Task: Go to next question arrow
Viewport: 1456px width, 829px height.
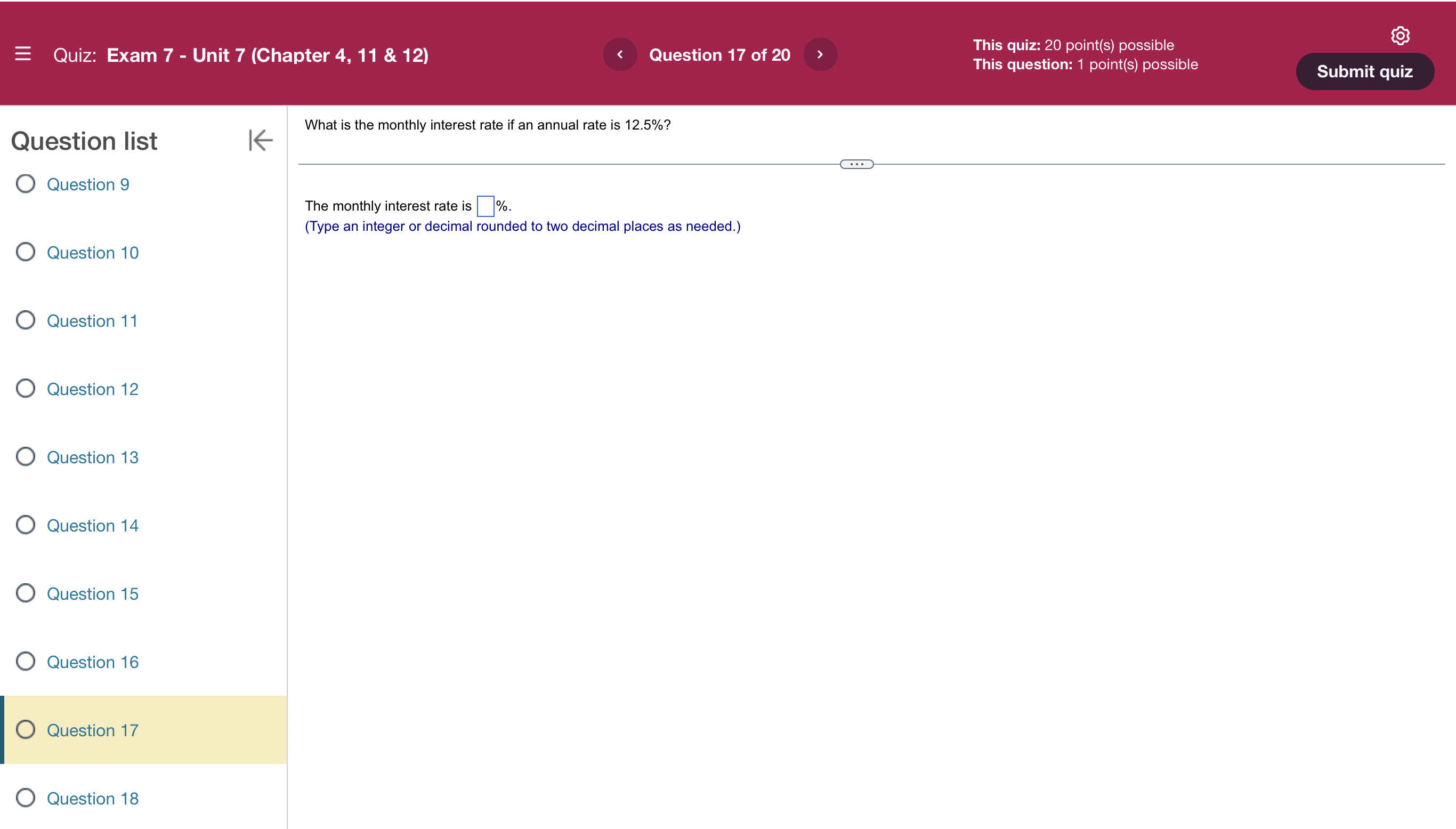Action: point(820,55)
